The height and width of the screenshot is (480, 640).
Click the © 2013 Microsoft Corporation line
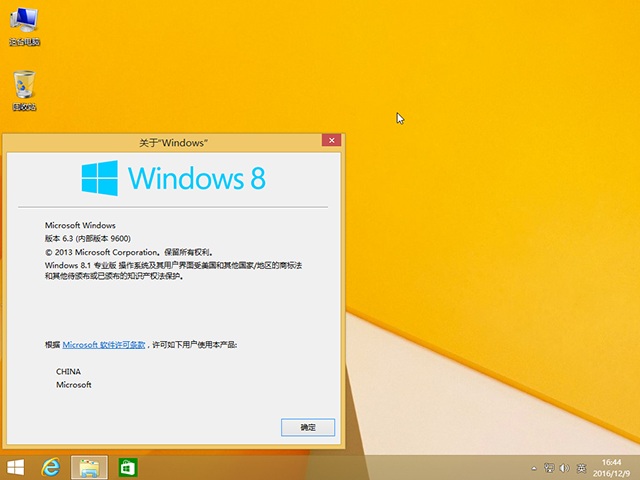[129, 252]
